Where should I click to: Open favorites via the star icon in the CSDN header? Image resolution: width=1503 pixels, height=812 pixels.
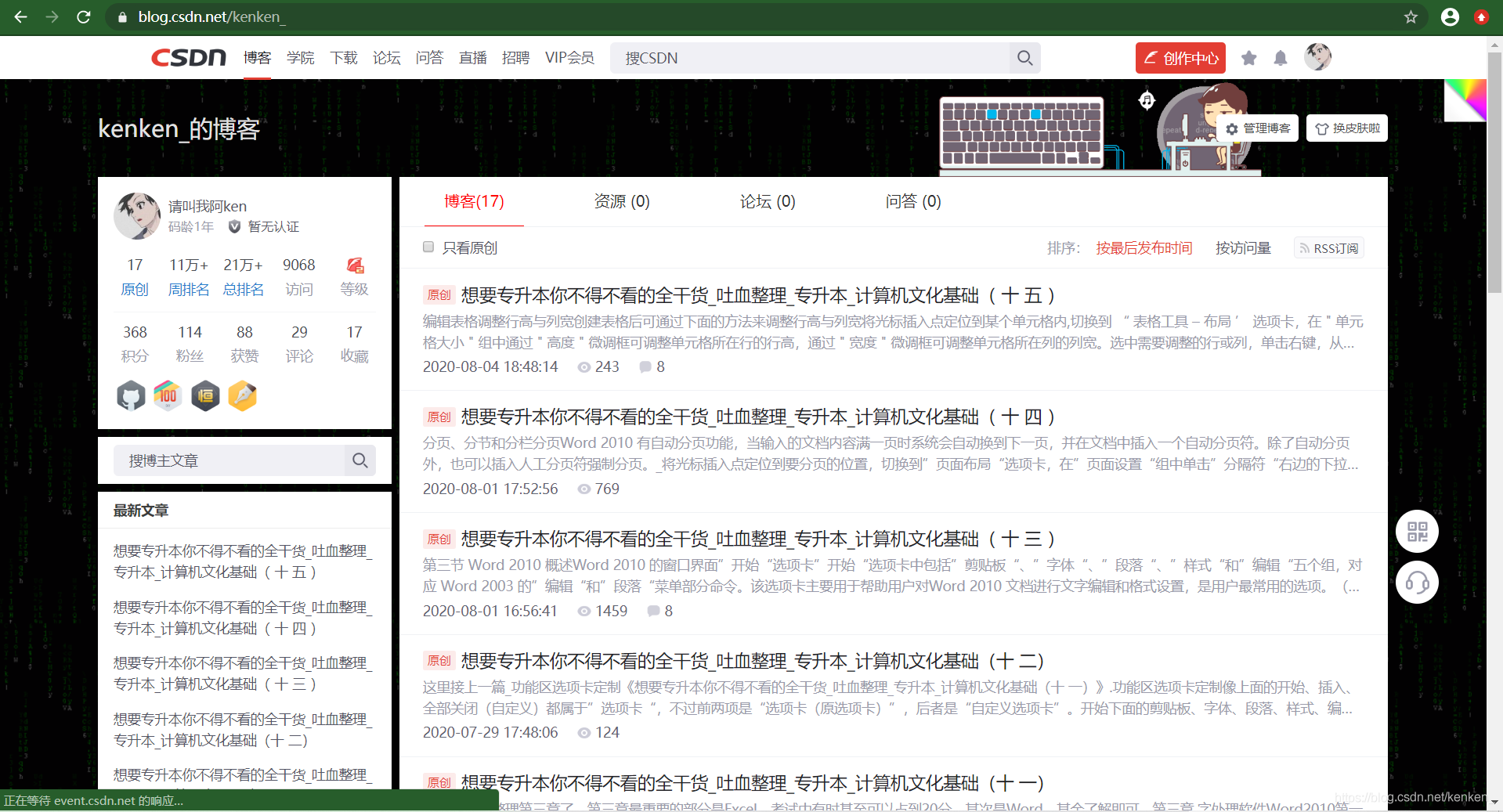tap(1249, 58)
